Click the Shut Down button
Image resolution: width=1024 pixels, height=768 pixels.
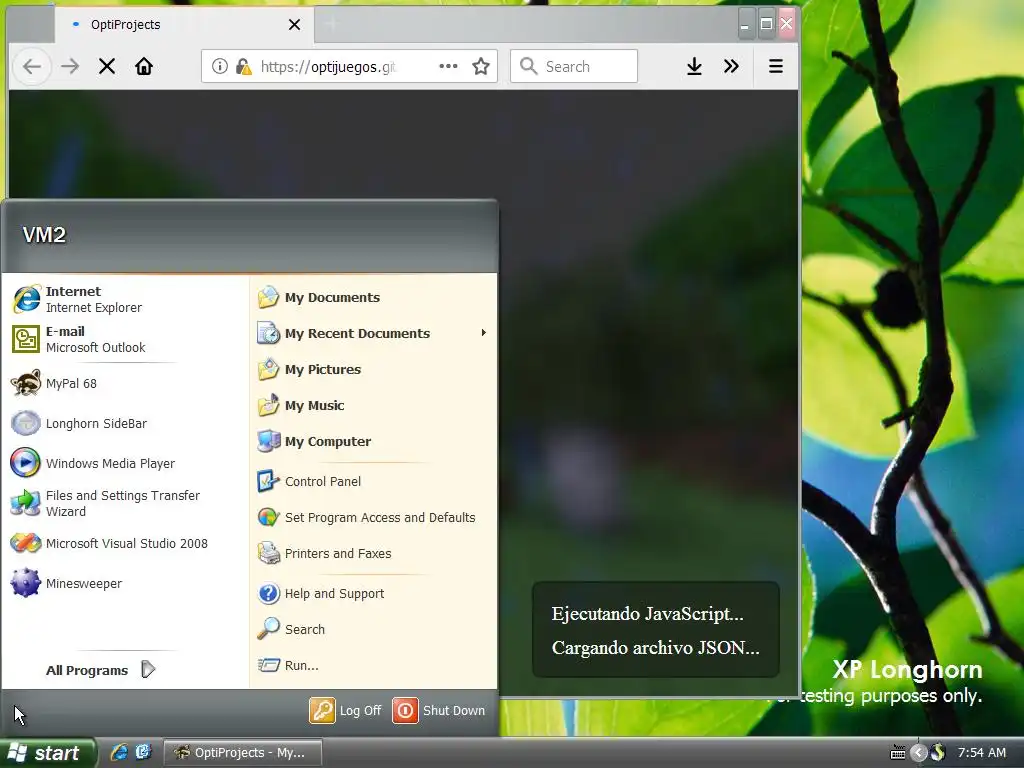[x=439, y=711]
